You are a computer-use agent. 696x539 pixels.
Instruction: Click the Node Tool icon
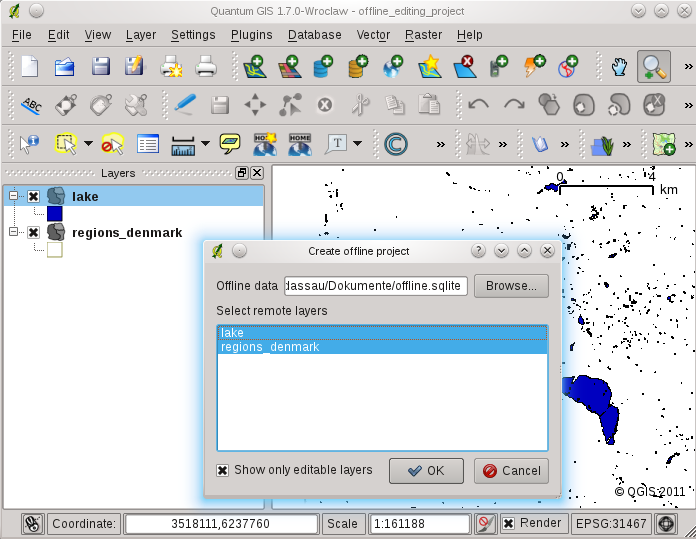coord(290,105)
